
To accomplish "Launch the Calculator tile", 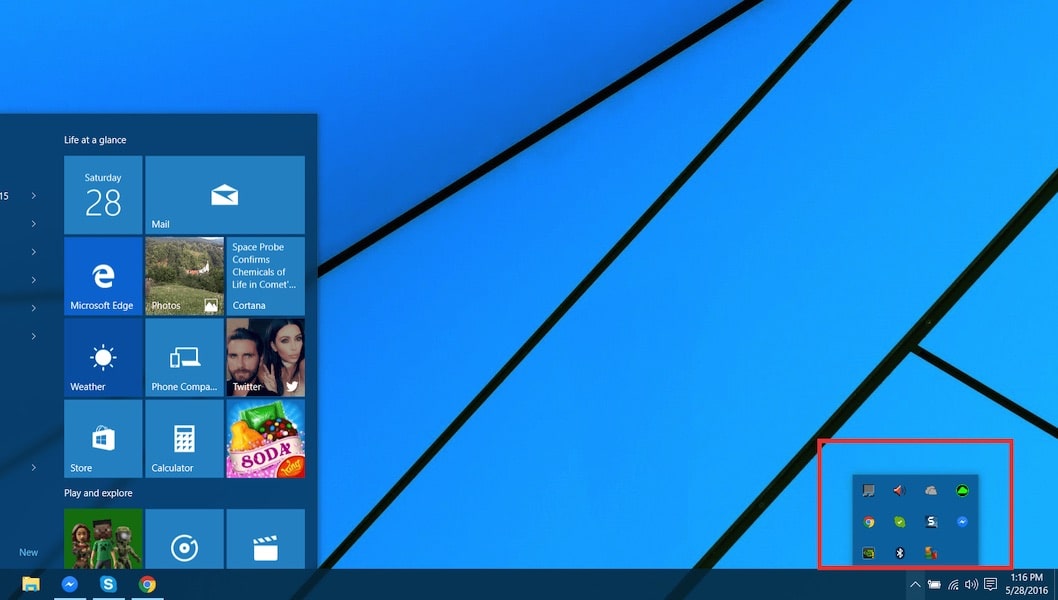I will (x=184, y=438).
